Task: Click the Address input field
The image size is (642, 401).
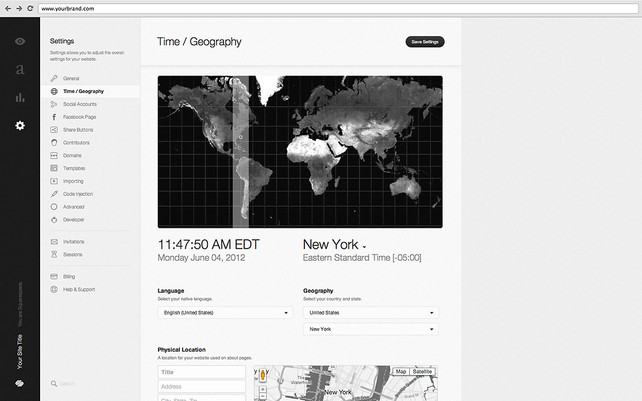Action: pyautogui.click(x=201, y=386)
